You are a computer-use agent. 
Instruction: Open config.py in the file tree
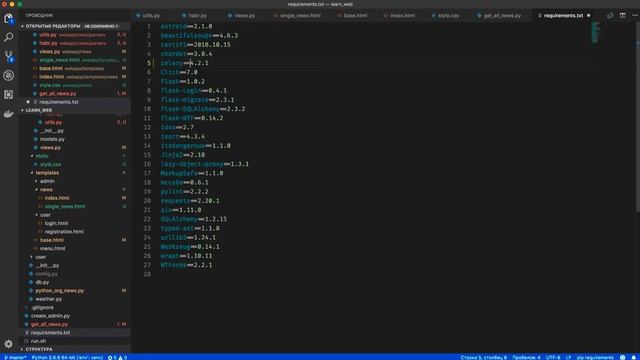click(x=46, y=274)
